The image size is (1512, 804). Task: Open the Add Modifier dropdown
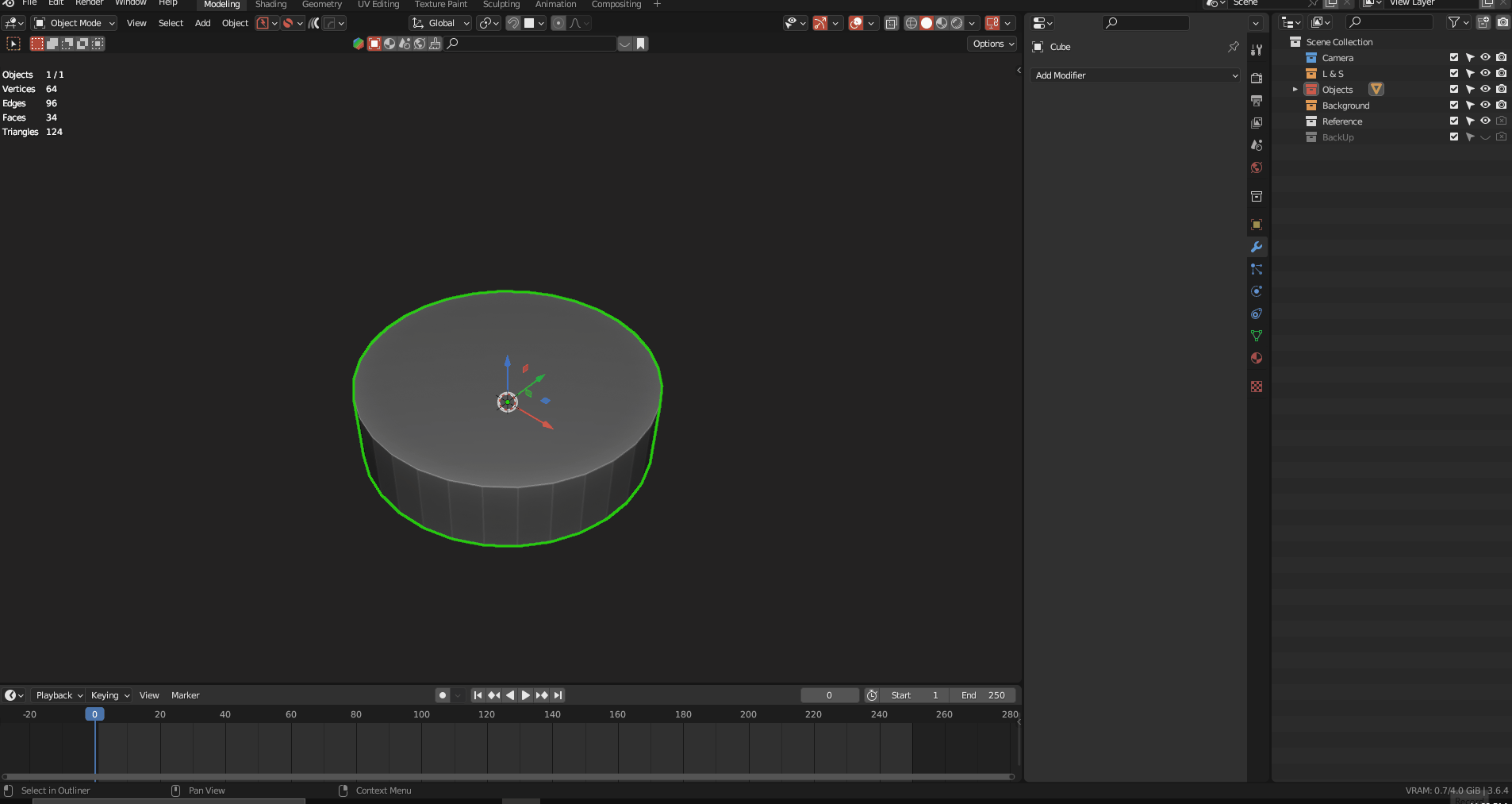[1135, 75]
